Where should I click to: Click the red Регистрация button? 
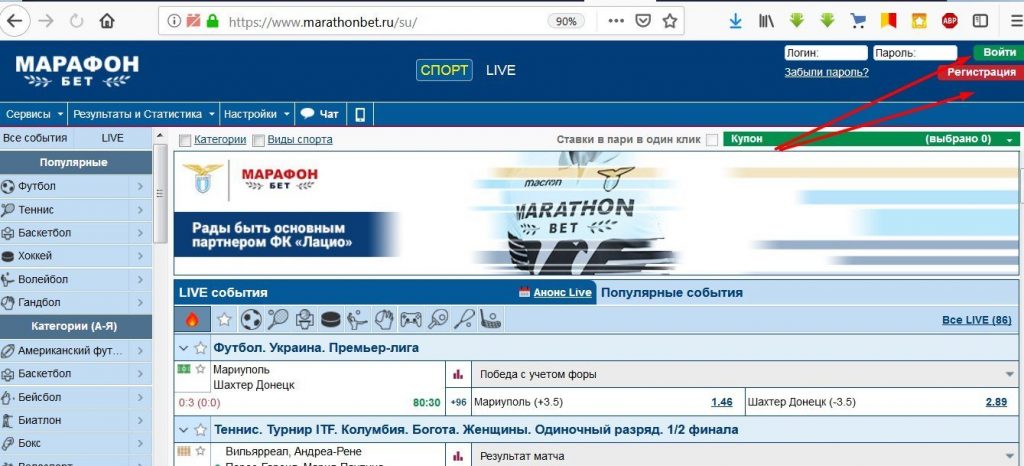pos(980,72)
